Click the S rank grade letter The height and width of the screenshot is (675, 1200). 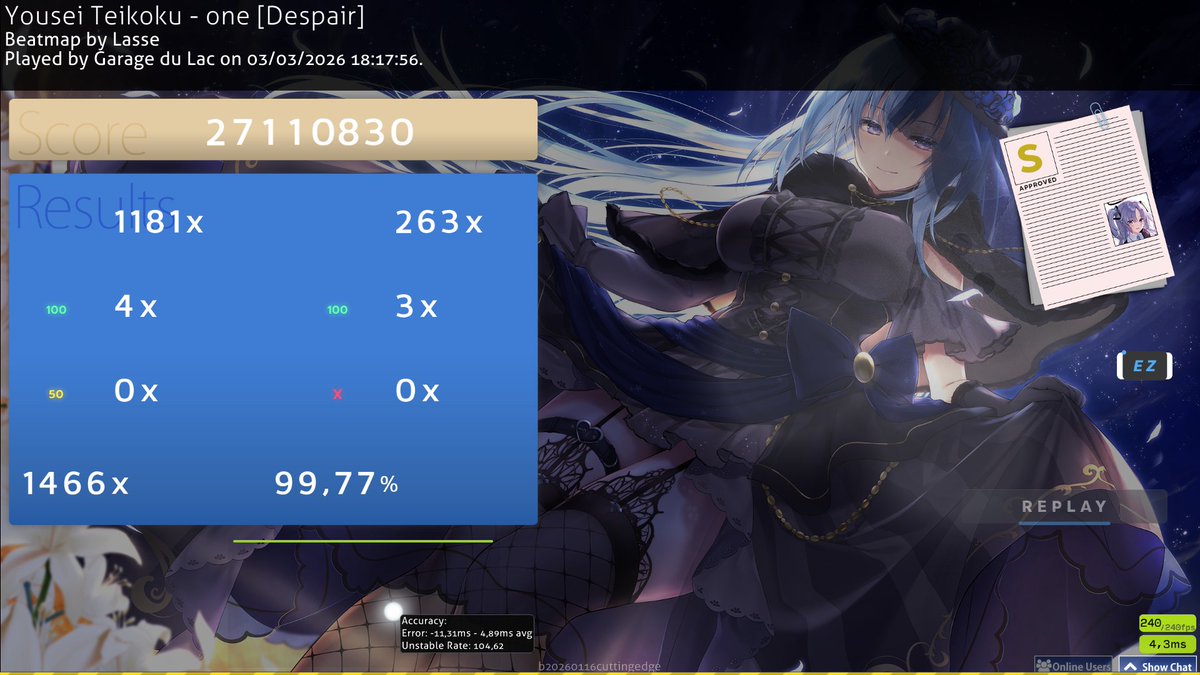tap(1029, 157)
